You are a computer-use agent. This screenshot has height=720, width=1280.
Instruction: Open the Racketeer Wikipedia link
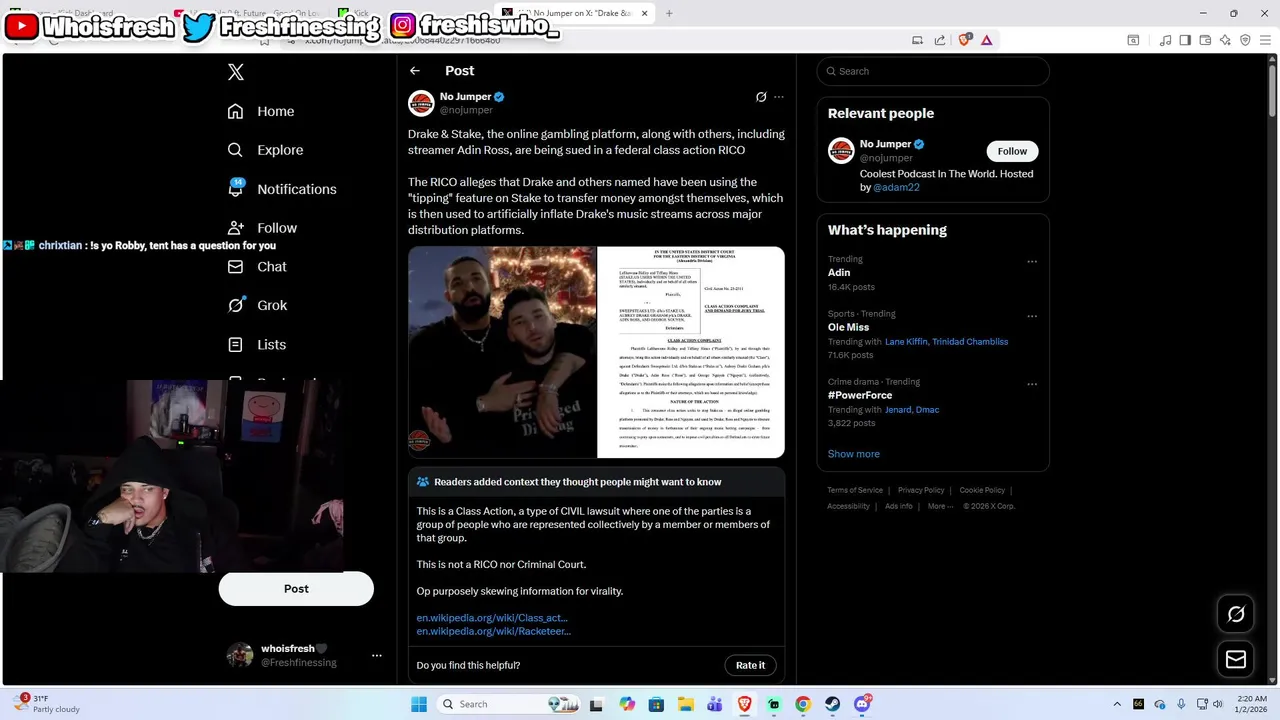[494, 631]
